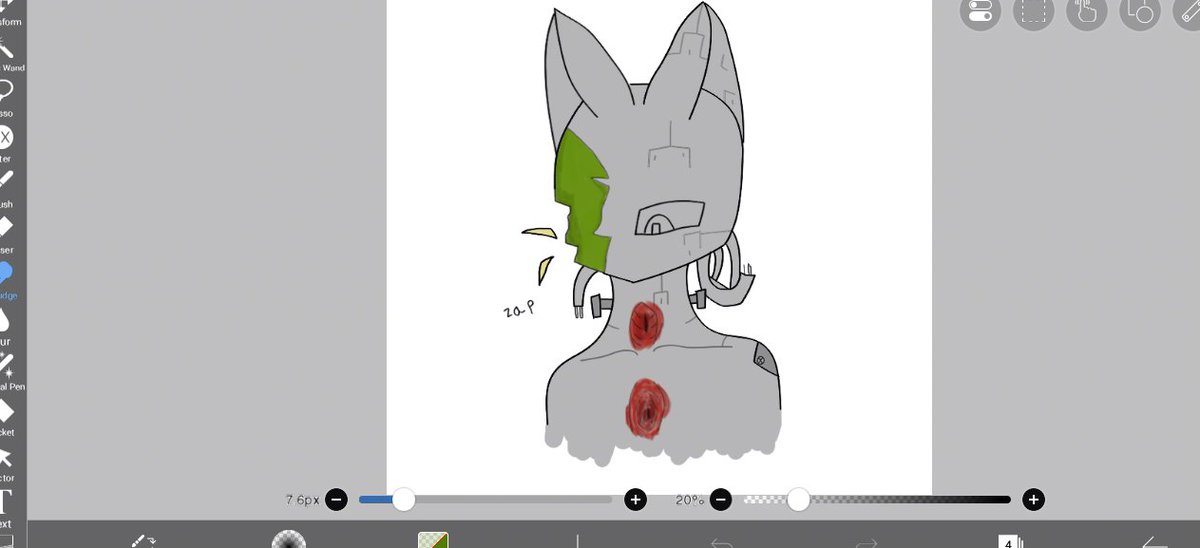Select the highlighted Smudge tool
The height and width of the screenshot is (548, 1200).
coord(8,279)
